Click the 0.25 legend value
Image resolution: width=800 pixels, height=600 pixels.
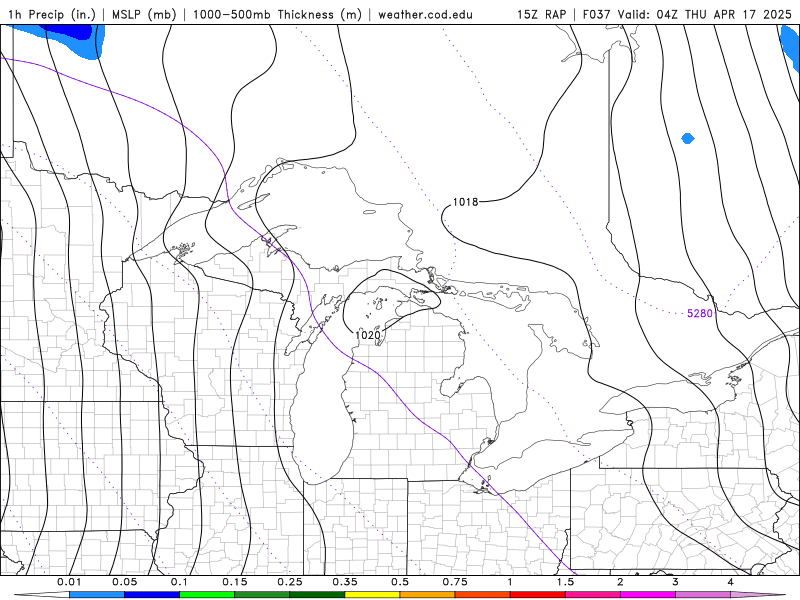pos(290,582)
